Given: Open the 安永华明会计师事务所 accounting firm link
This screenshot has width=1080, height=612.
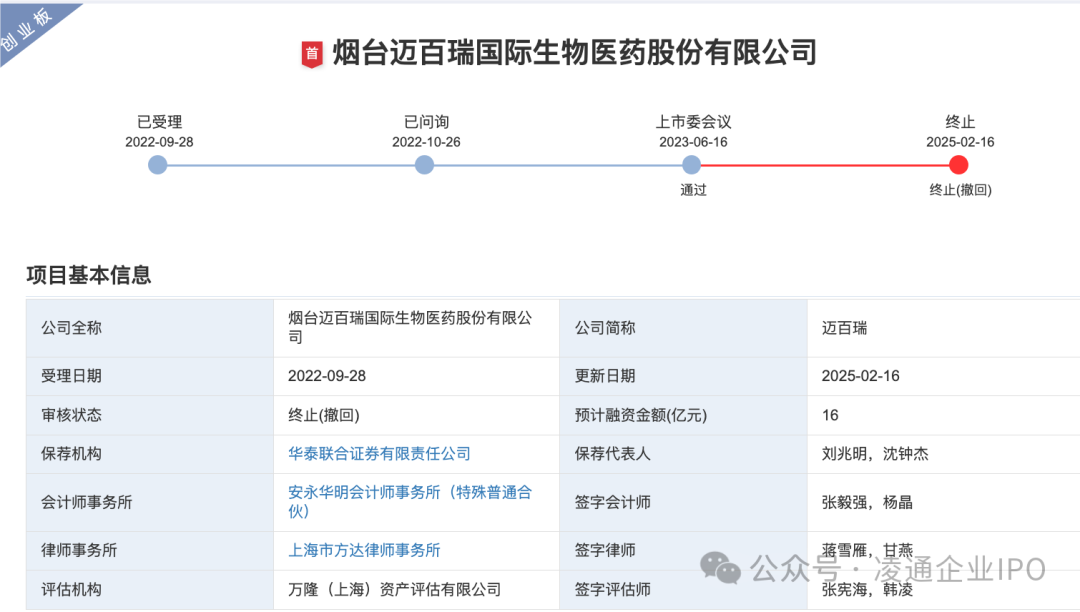Looking at the screenshot, I should tap(410, 502).
